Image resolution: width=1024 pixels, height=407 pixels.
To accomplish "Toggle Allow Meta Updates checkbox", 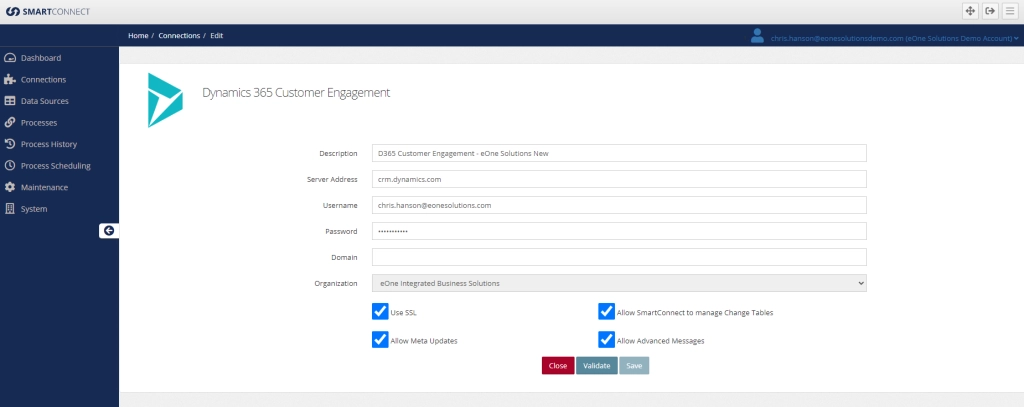I will click(380, 340).
